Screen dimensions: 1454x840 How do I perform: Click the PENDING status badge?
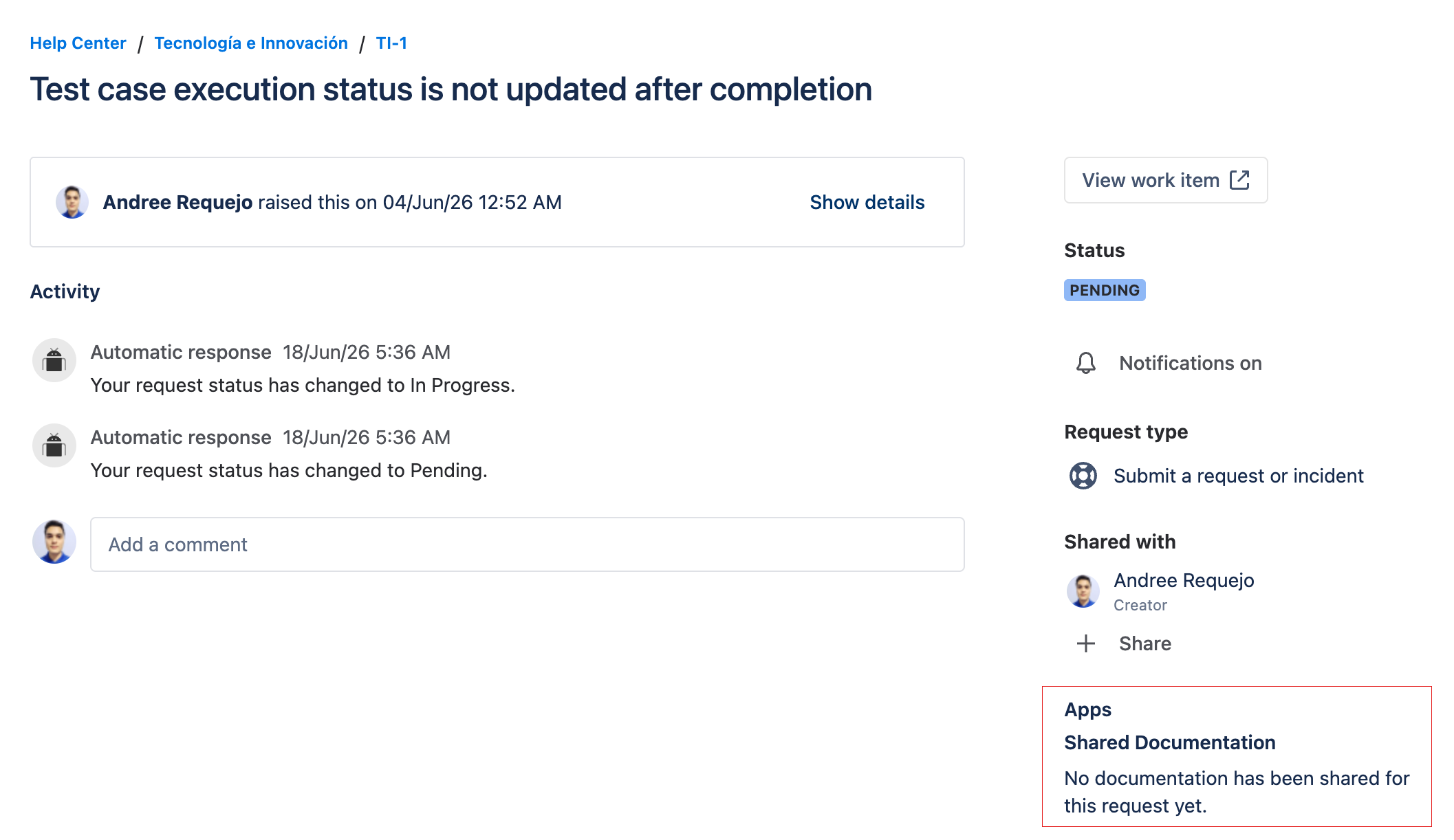coord(1105,290)
